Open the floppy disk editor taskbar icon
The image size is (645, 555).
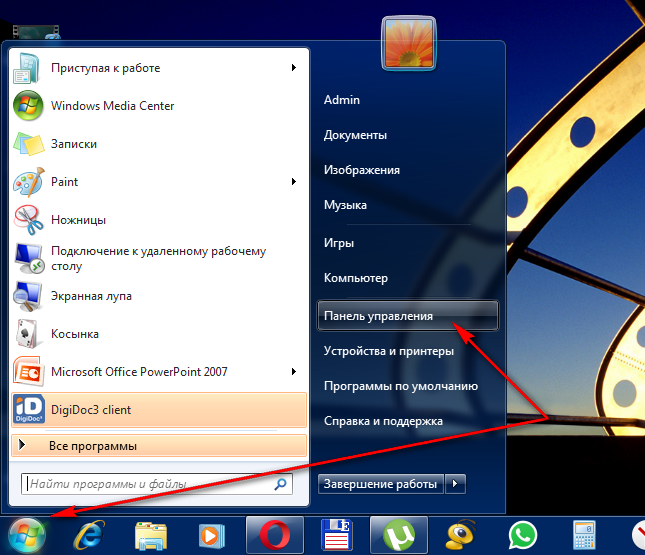pos(336,535)
